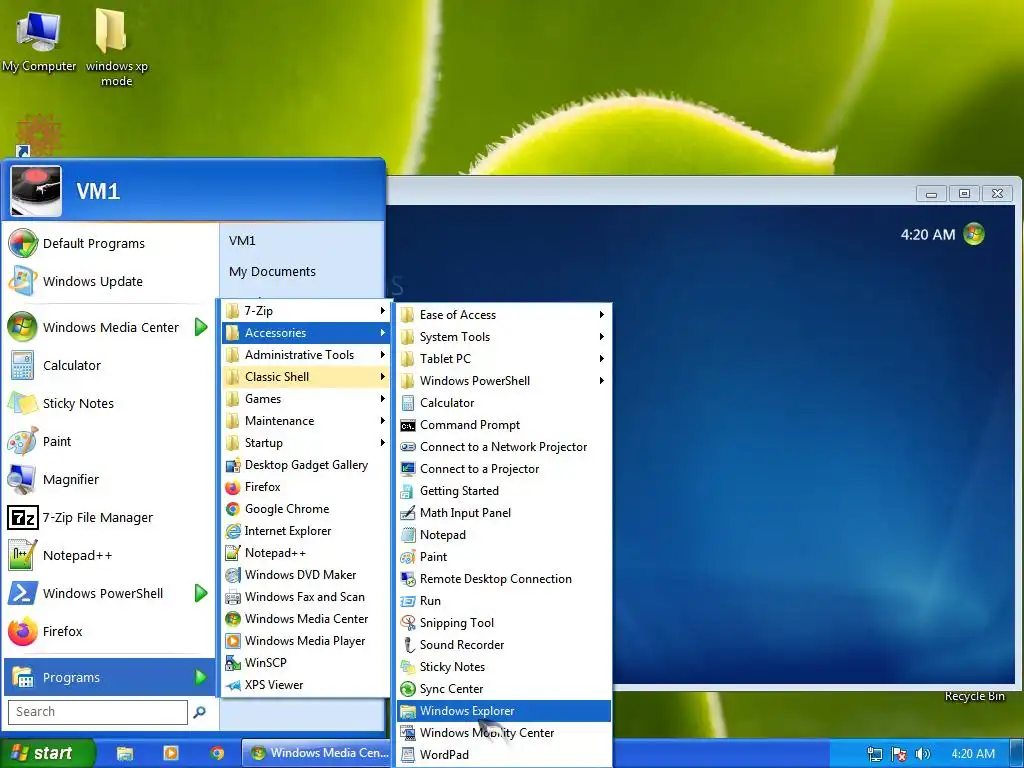
Task: Expand System Tools submenu
Action: [504, 337]
